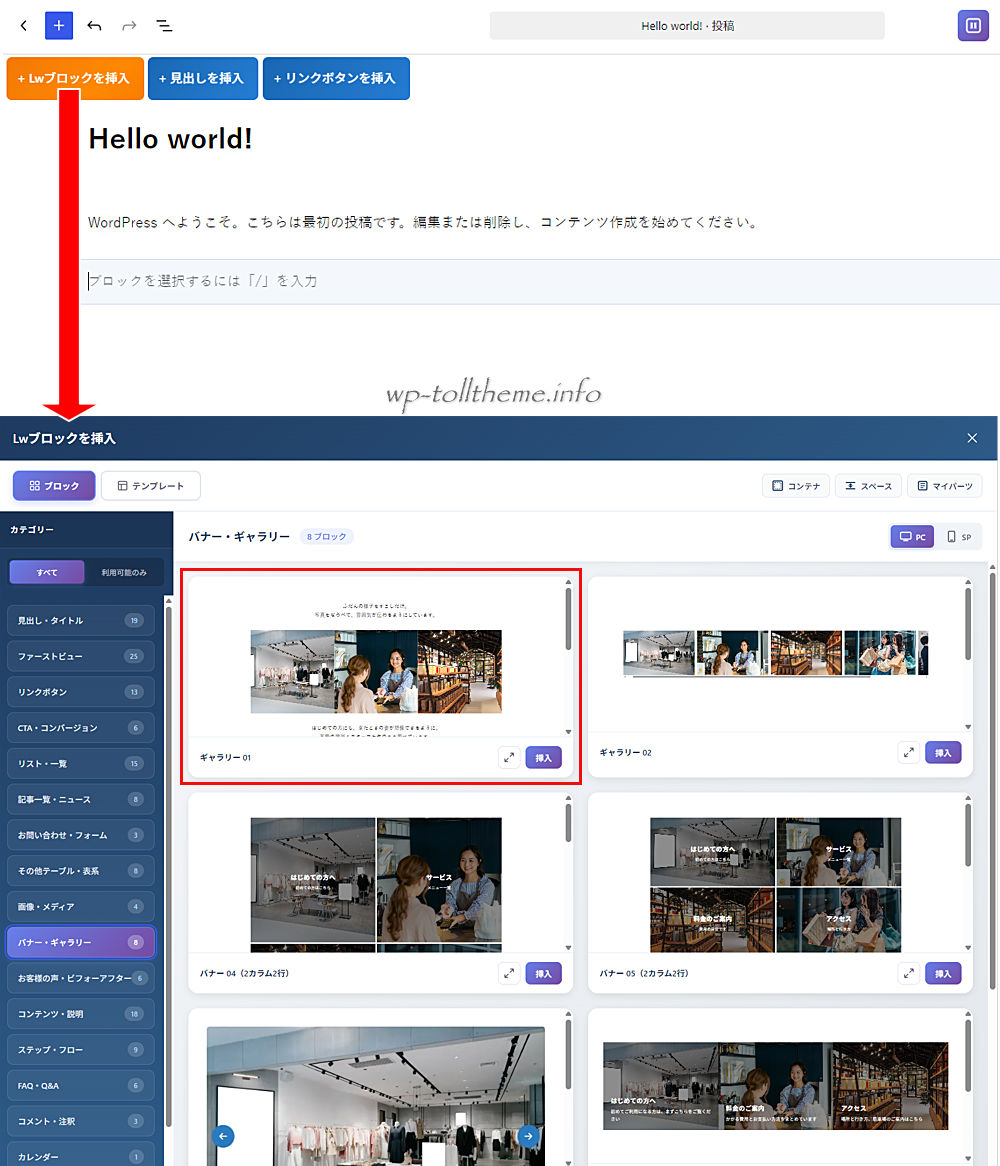Open the ブロック tab
This screenshot has height=1166, width=1000.
pos(54,486)
